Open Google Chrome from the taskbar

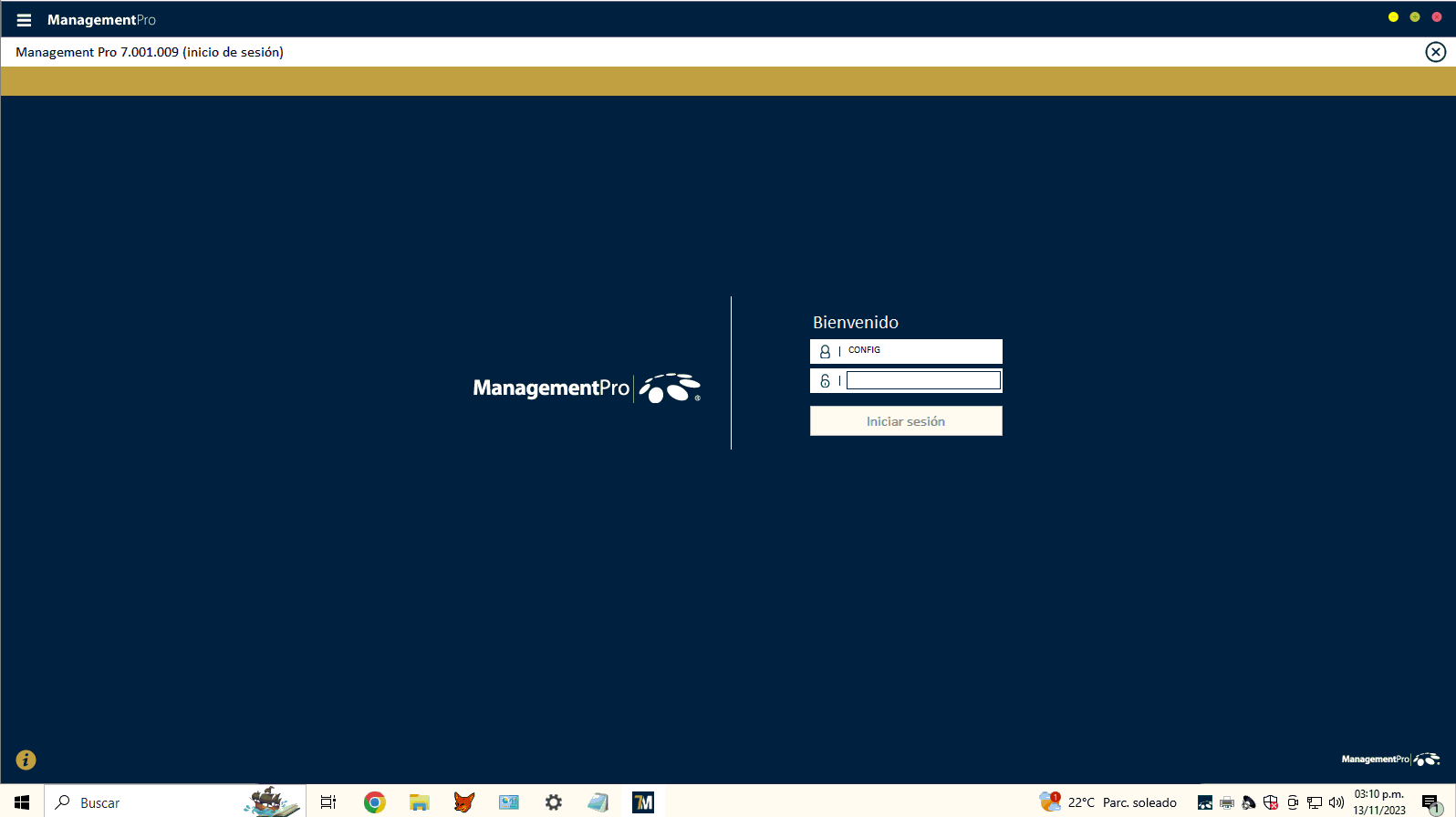click(x=374, y=802)
